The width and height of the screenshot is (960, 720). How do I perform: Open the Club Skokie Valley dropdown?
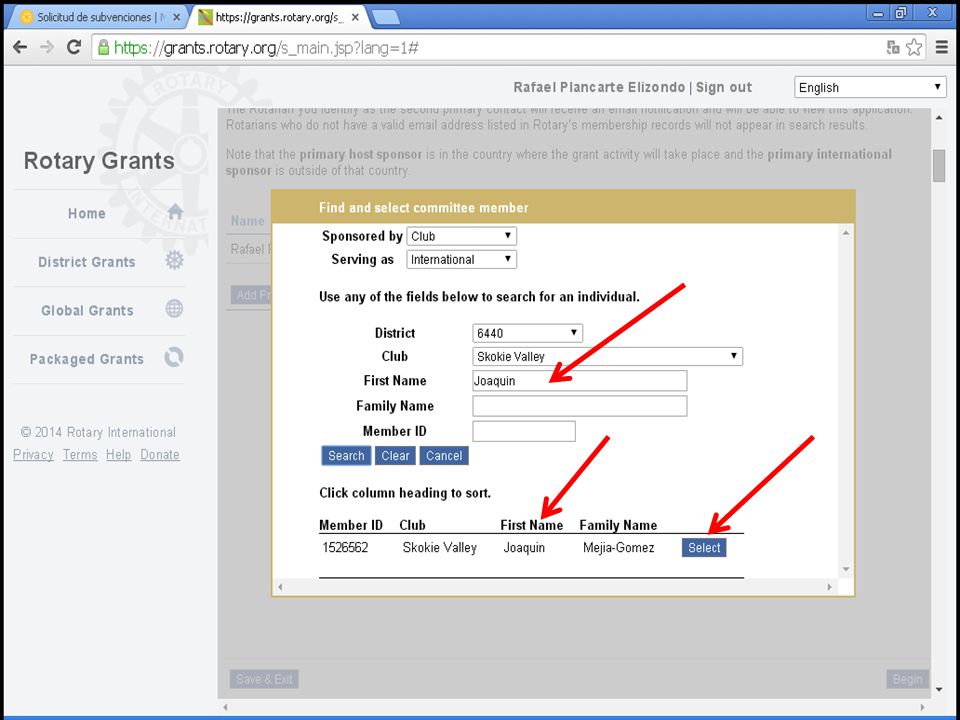point(607,356)
